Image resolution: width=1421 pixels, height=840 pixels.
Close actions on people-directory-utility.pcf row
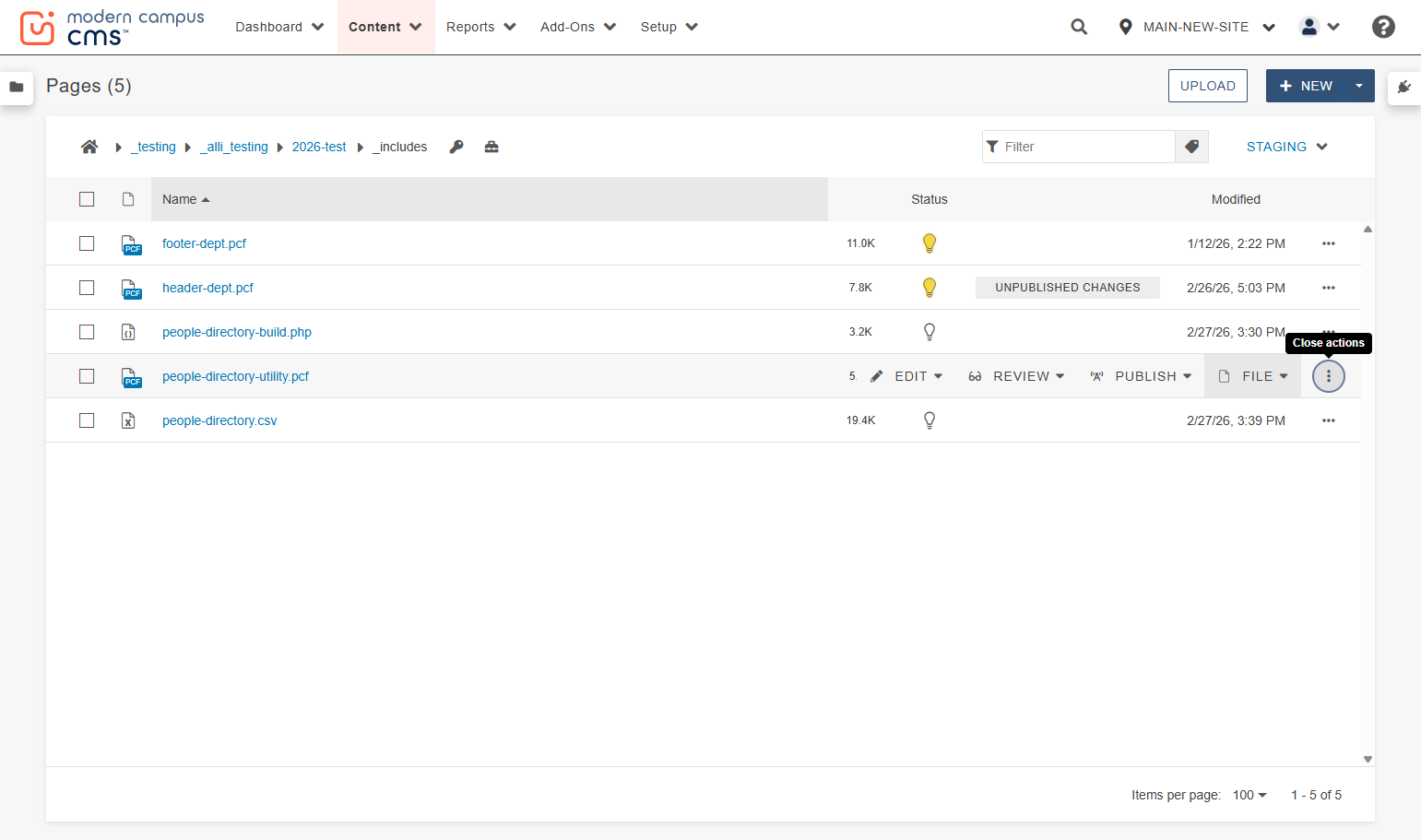[x=1329, y=376]
